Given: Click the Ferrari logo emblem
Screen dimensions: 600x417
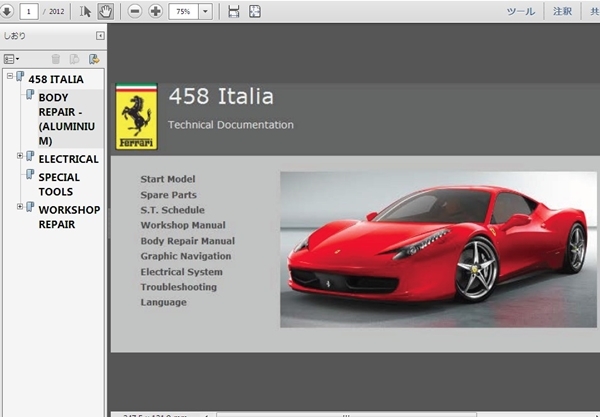Looking at the screenshot, I should click(137, 117).
